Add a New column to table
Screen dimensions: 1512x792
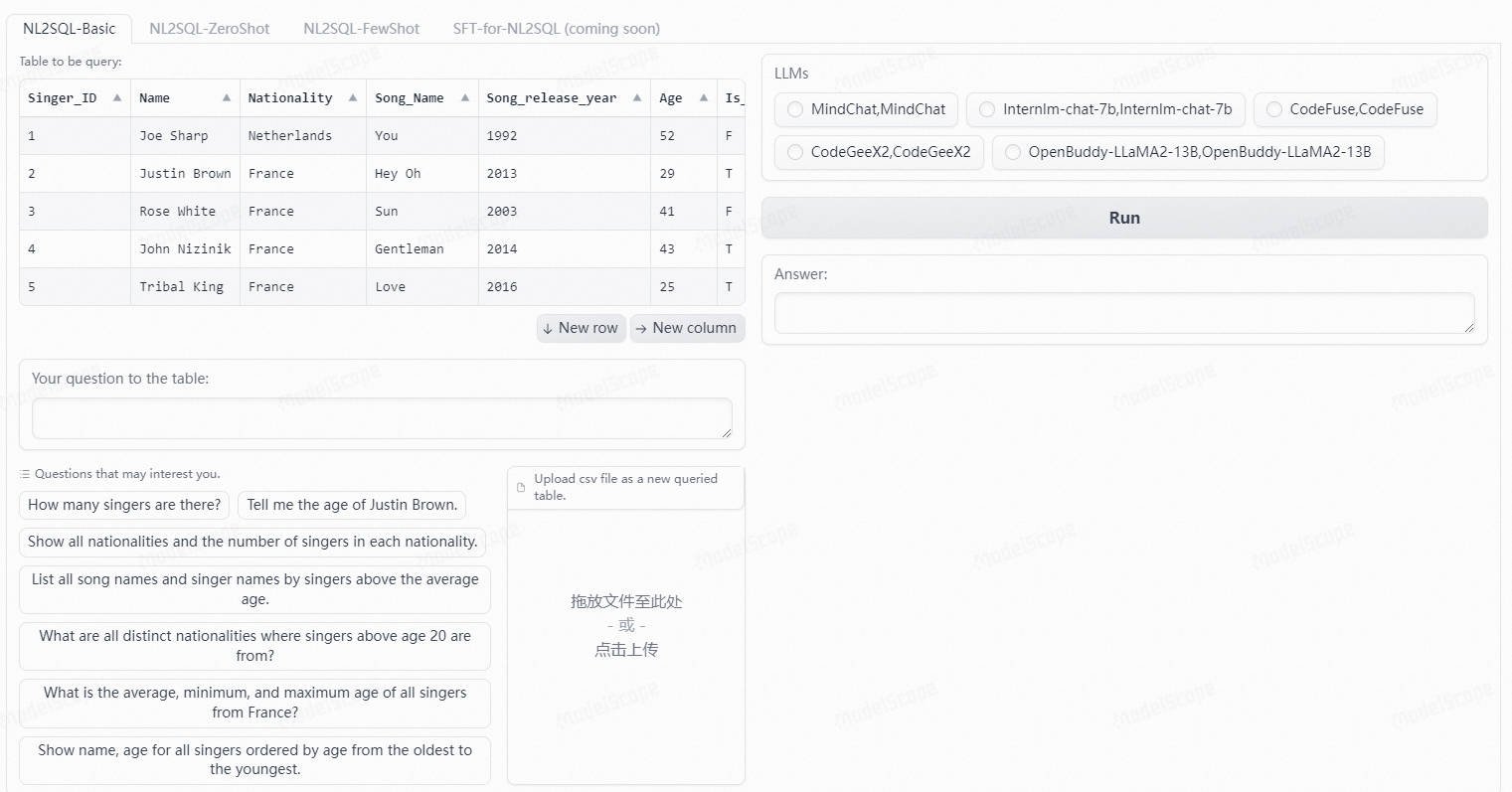tap(687, 328)
